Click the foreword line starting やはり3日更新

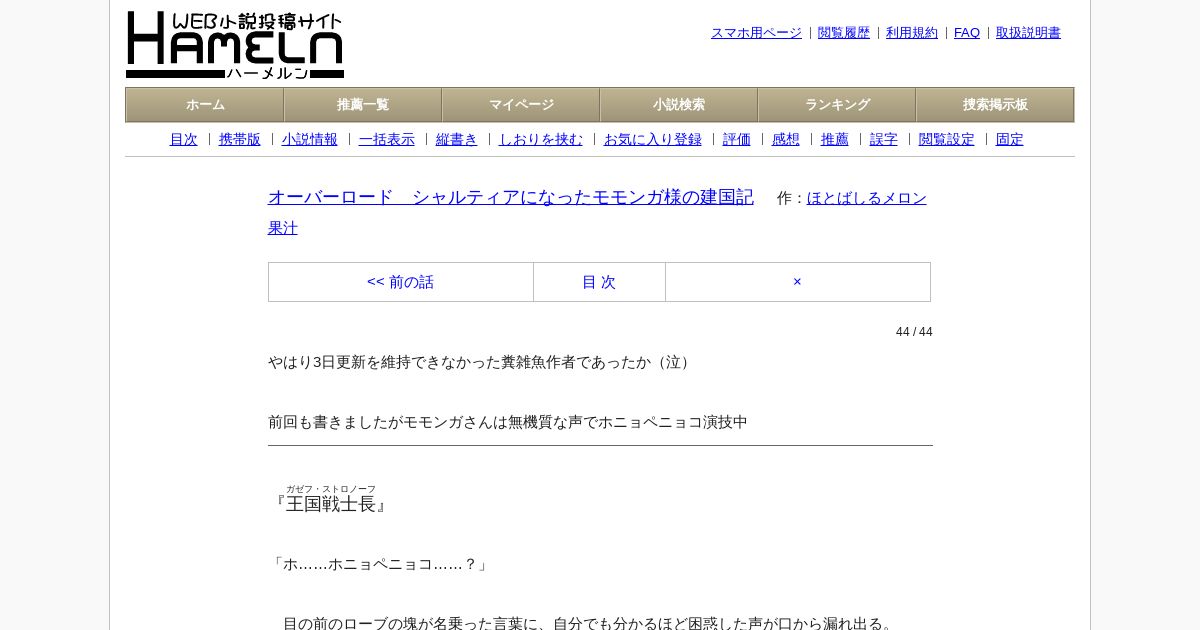point(482,362)
